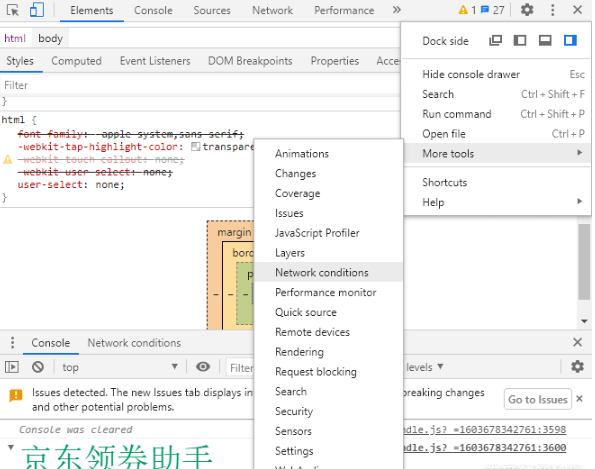Open Settings from More tools submenu
Viewport: 595px width, 469px height.
pos(328,451)
